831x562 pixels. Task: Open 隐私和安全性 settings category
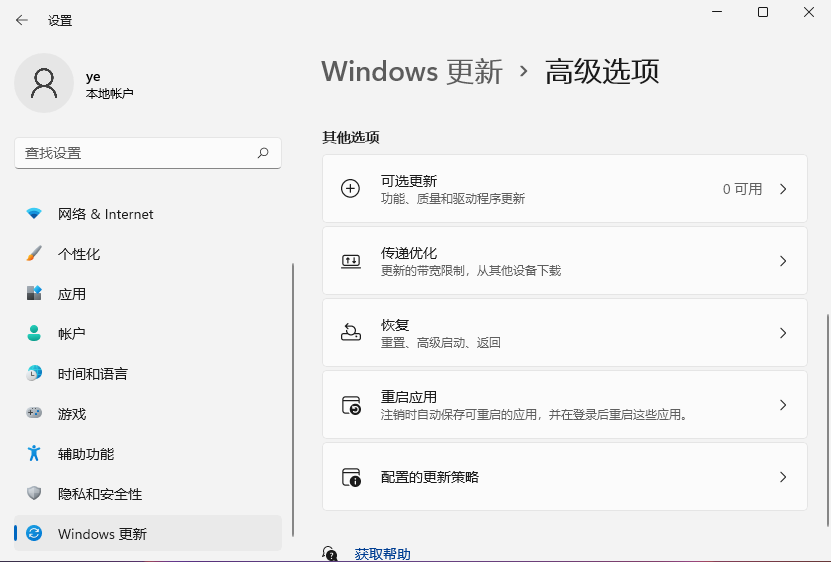(x=148, y=494)
